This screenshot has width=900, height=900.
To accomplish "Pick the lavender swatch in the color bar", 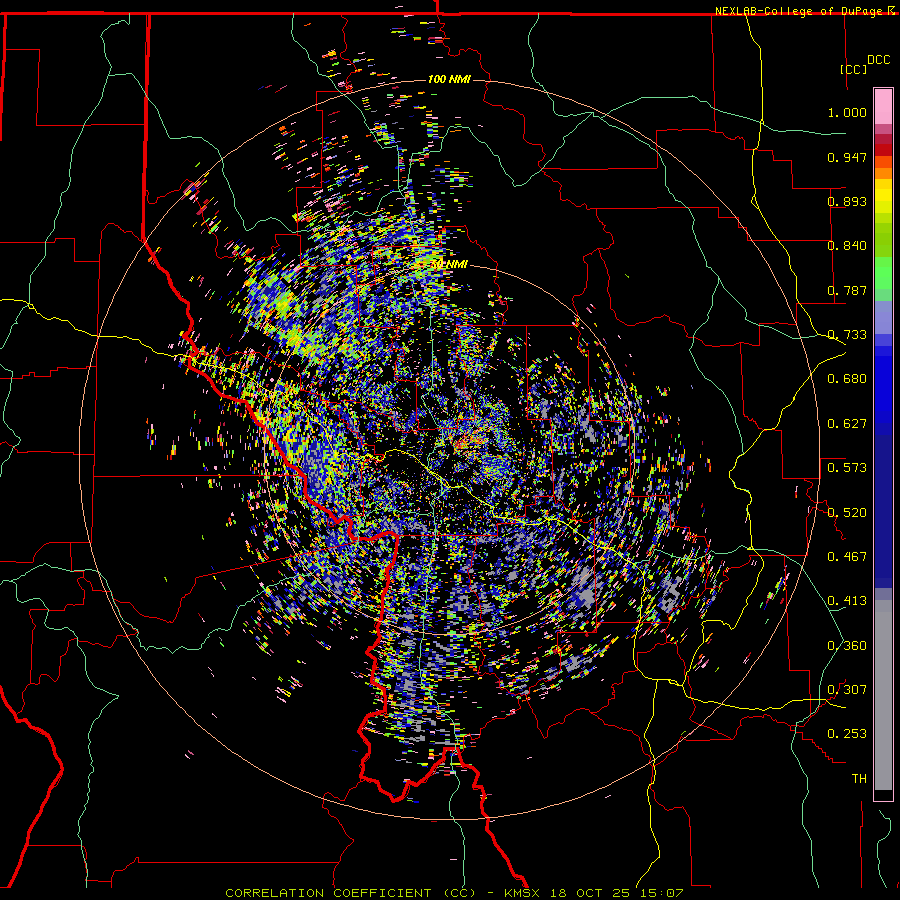I will tap(883, 319).
